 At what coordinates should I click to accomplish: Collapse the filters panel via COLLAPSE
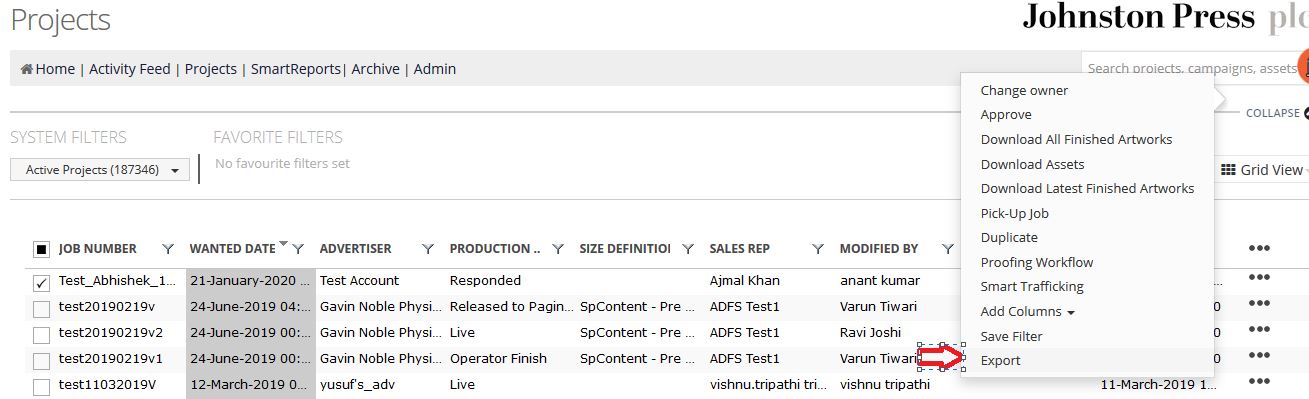pyautogui.click(x=1272, y=114)
